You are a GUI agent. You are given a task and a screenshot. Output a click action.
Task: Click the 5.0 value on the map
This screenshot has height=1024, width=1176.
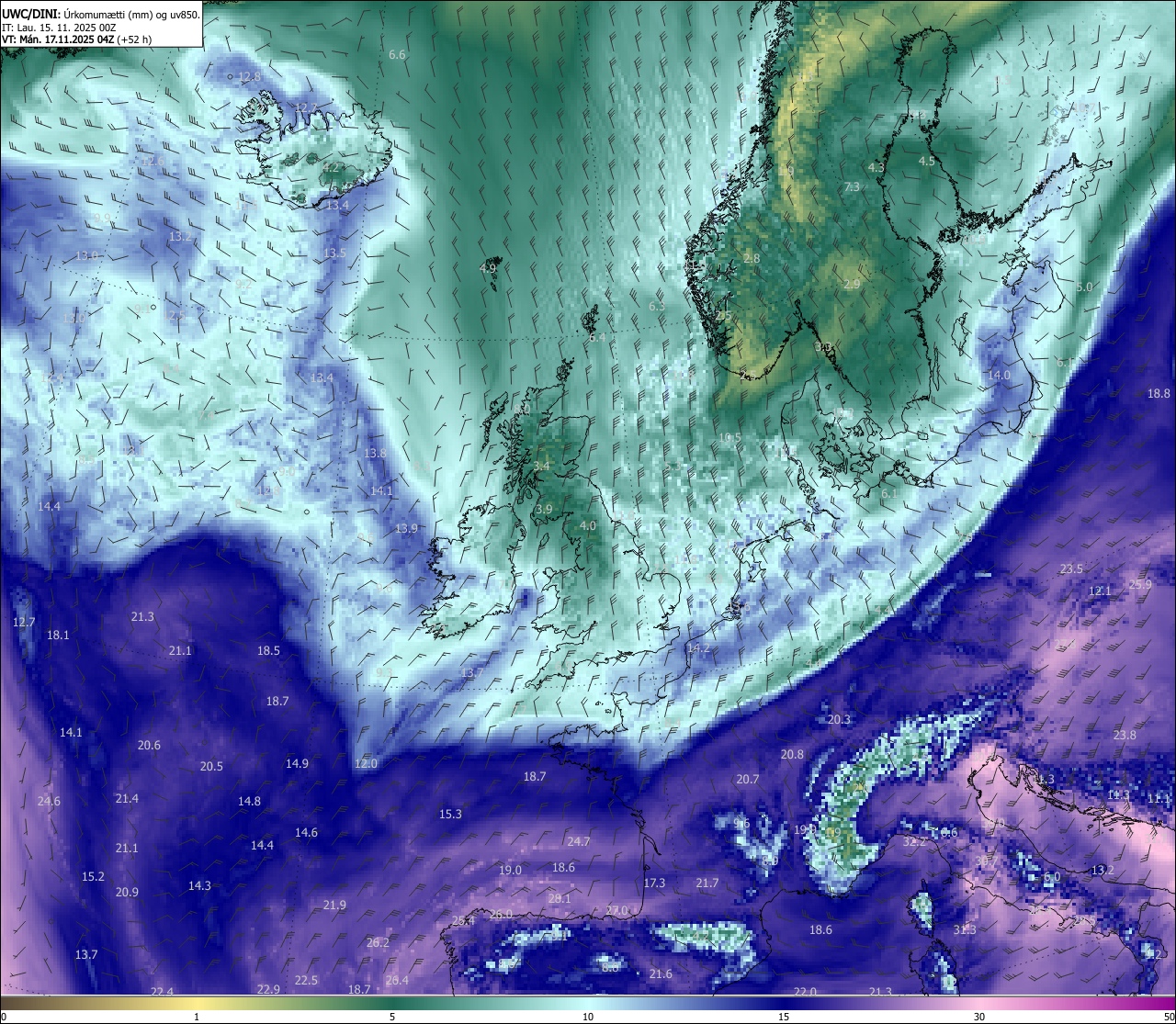(x=1084, y=287)
